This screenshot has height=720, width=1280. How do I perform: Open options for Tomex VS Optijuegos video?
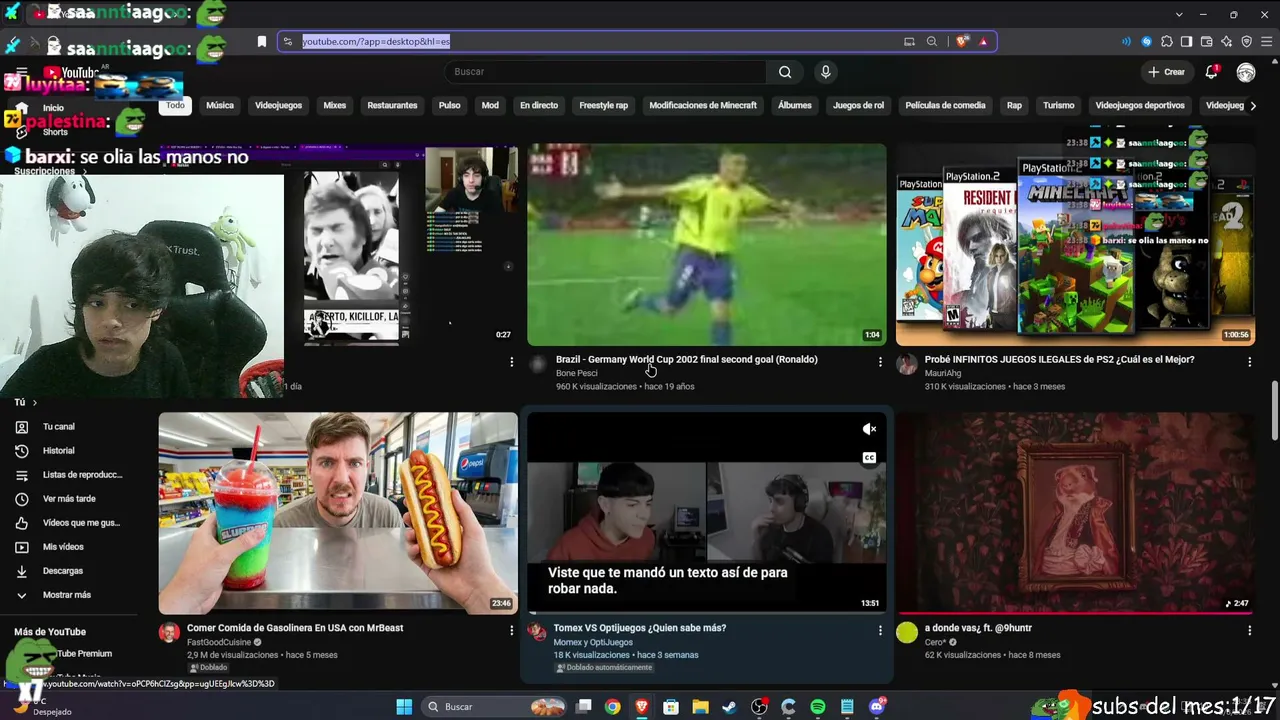[880, 631]
